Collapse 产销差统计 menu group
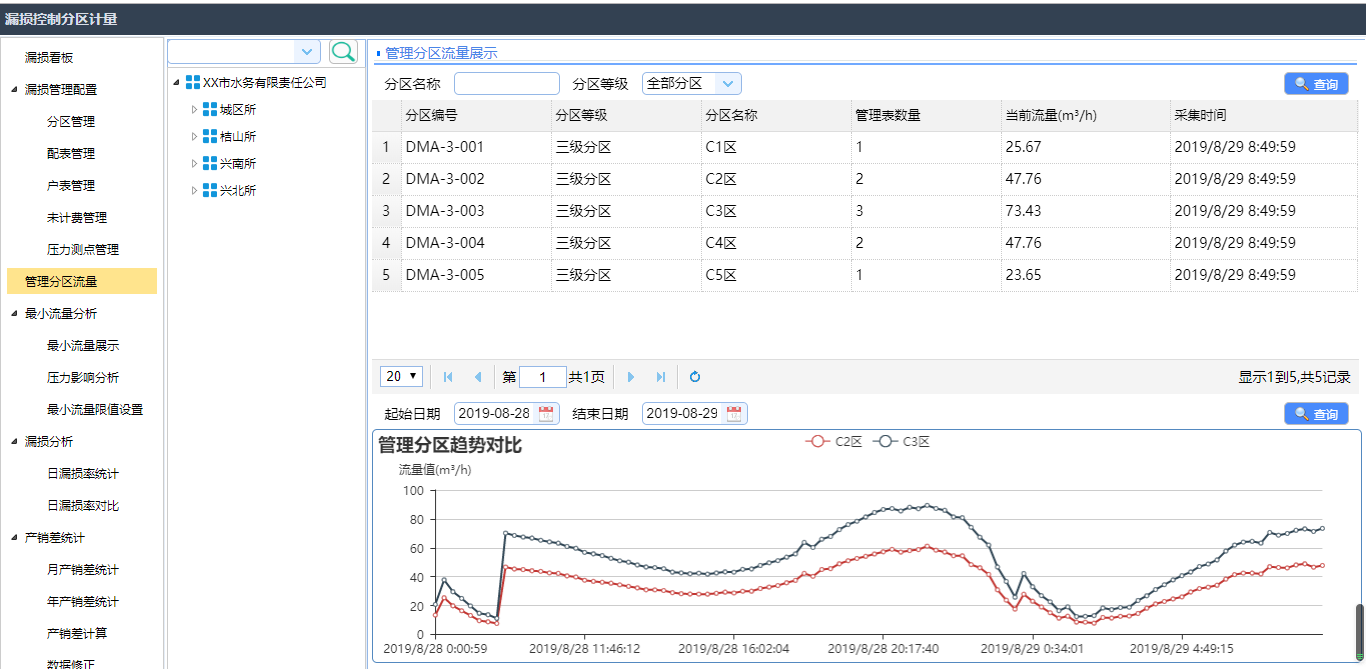The image size is (1366, 669). pos(14,538)
